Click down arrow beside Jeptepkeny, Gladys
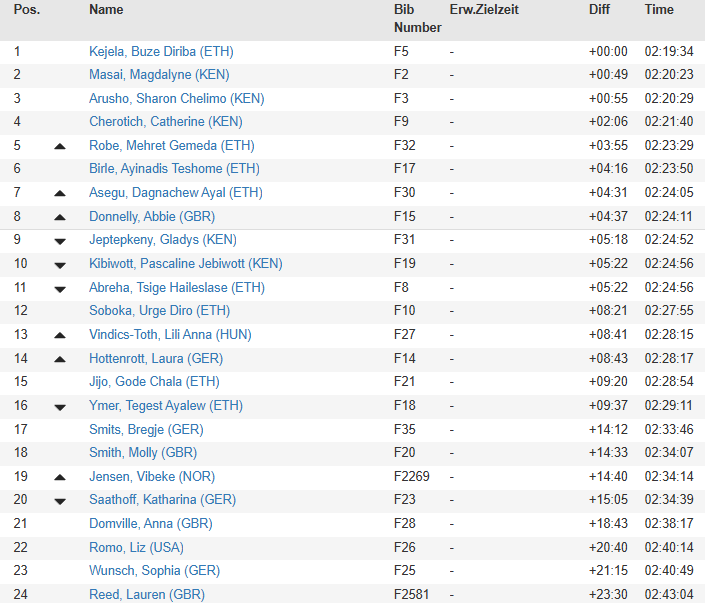Viewport: 705px width, 603px height. [60, 241]
